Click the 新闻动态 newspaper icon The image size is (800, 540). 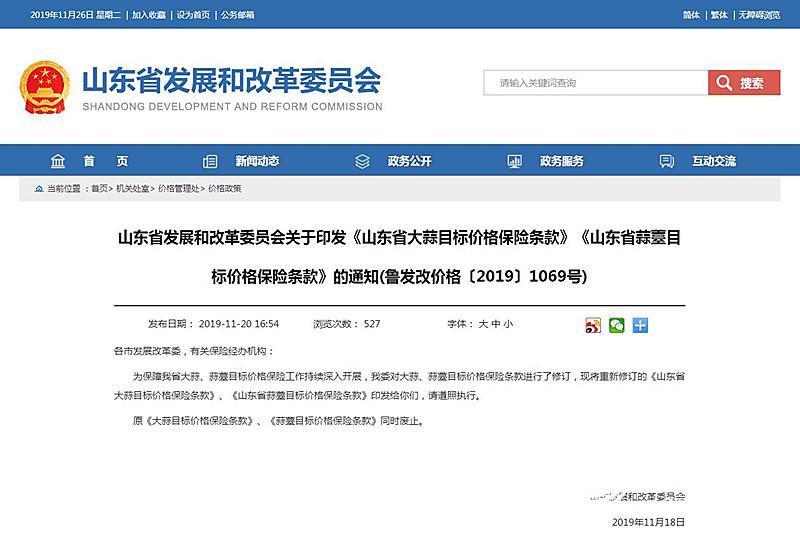coord(210,161)
